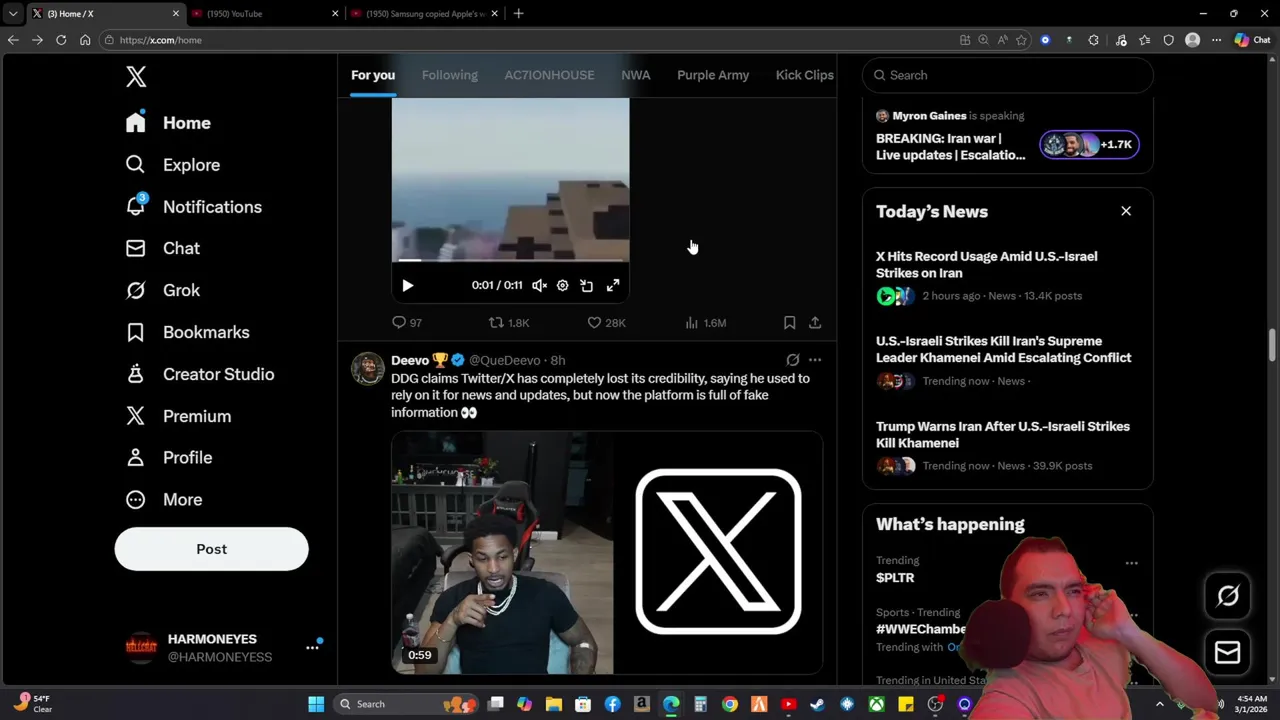This screenshot has width=1280, height=720.
Task: Open the floating Grok button
Action: (x=1228, y=596)
